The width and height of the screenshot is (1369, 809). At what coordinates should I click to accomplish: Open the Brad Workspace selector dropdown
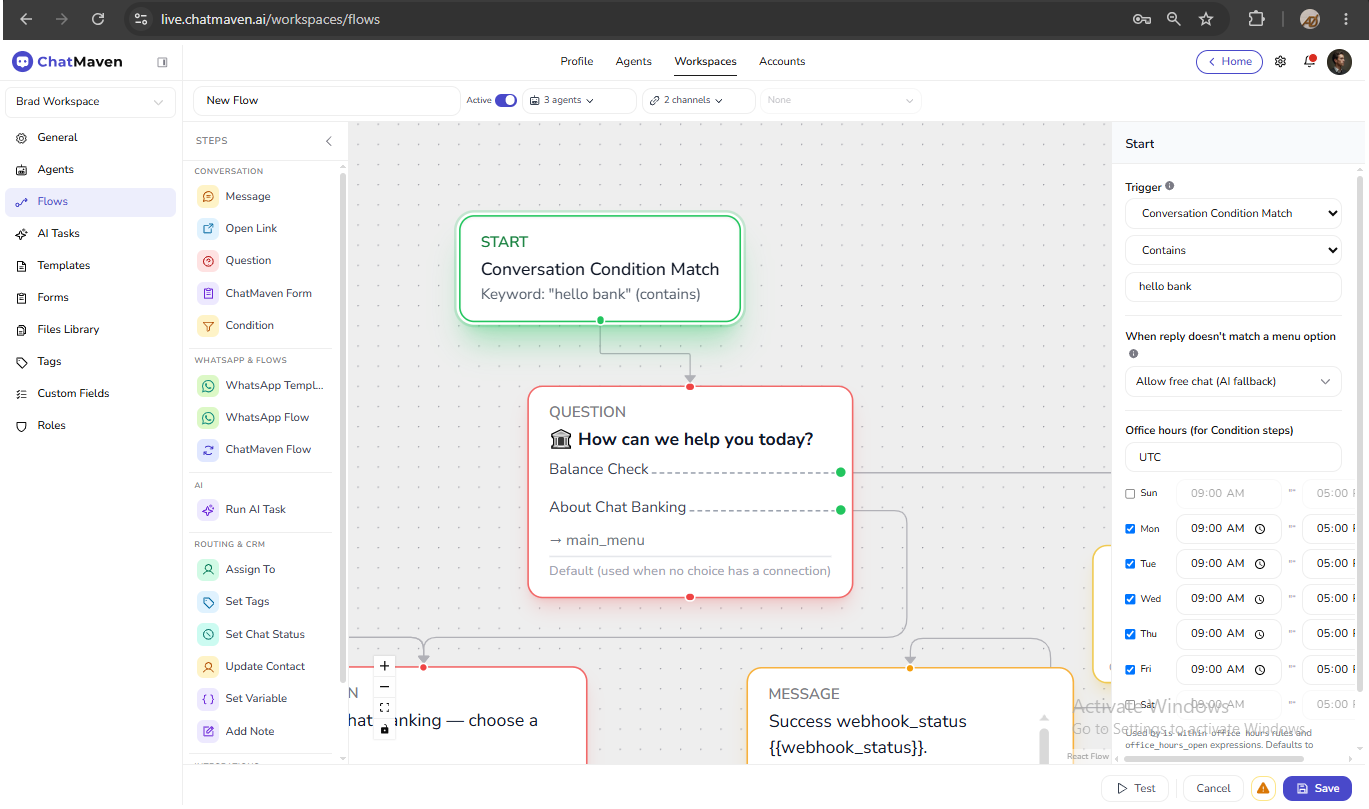click(90, 102)
